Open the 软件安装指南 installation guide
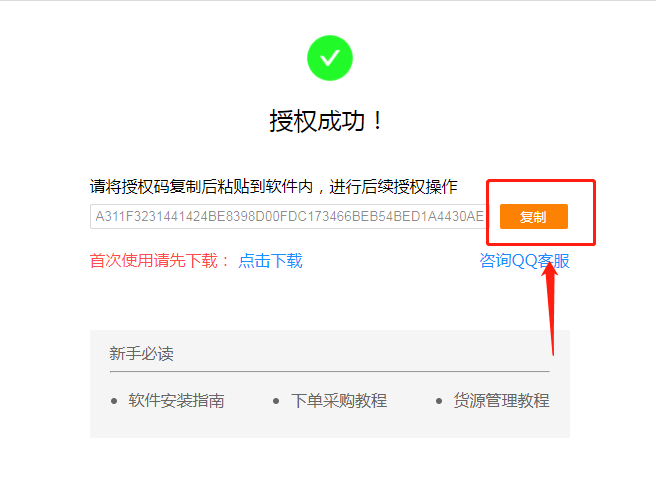656x480 pixels. coord(176,400)
